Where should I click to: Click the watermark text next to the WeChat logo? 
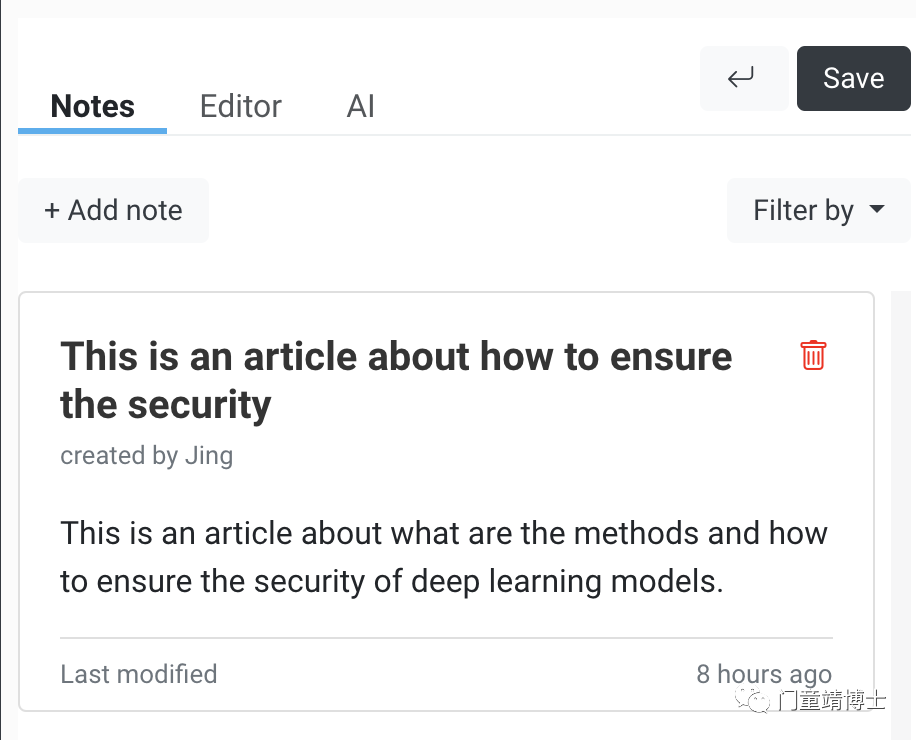pyautogui.click(x=832, y=700)
